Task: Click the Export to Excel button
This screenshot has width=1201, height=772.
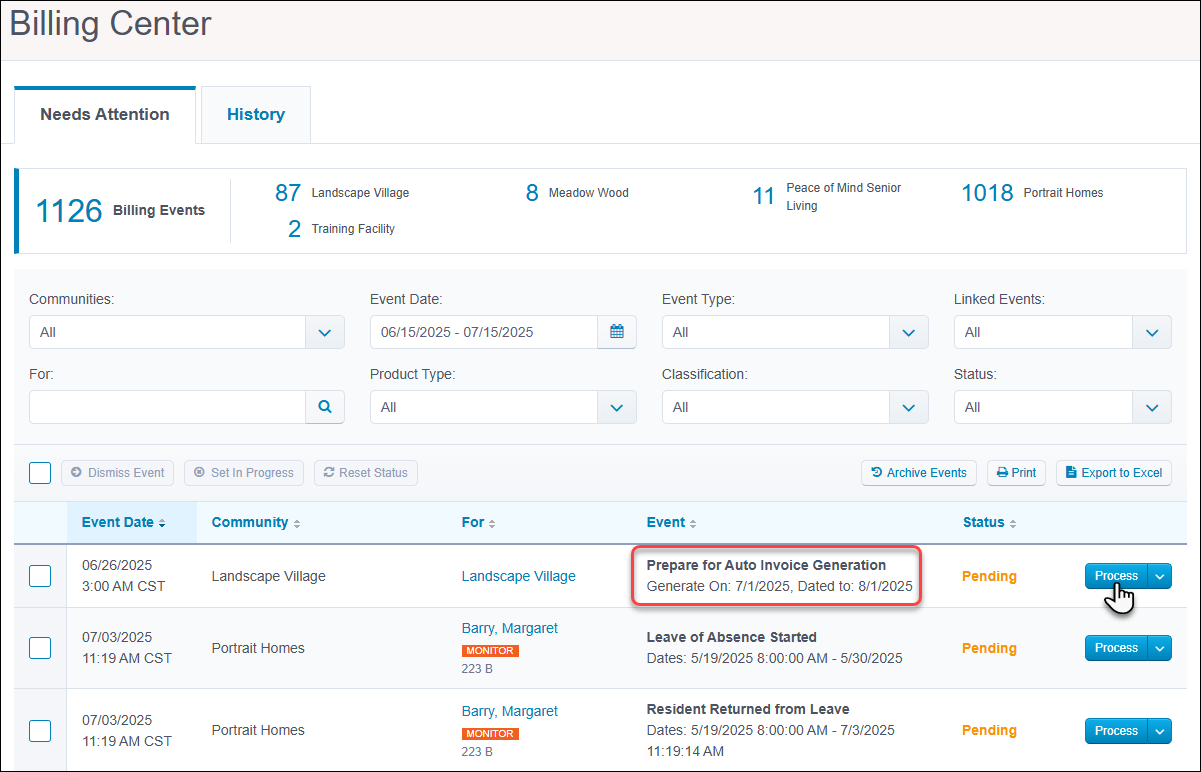Action: coord(1113,473)
